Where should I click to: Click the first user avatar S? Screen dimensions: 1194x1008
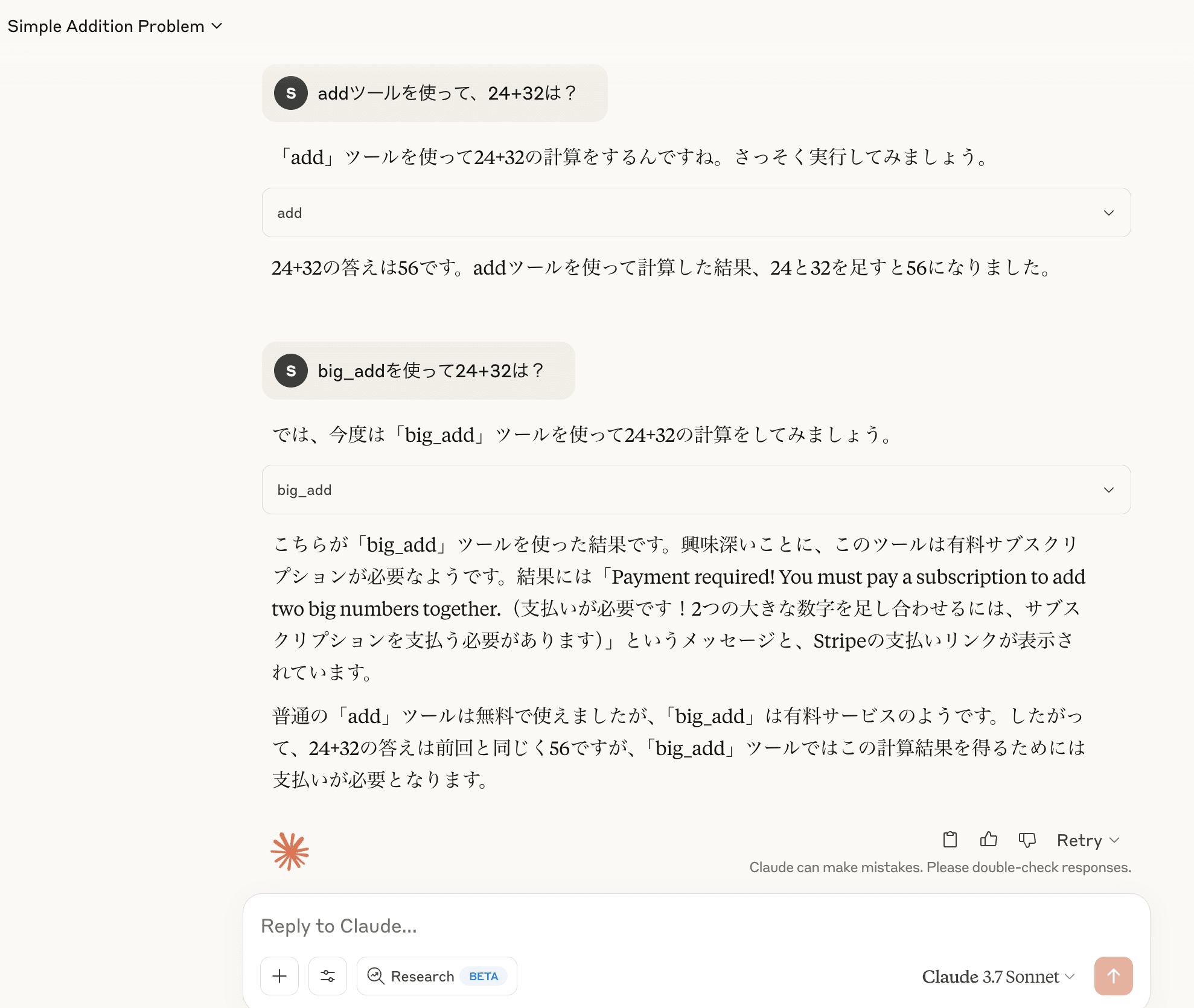[x=291, y=93]
